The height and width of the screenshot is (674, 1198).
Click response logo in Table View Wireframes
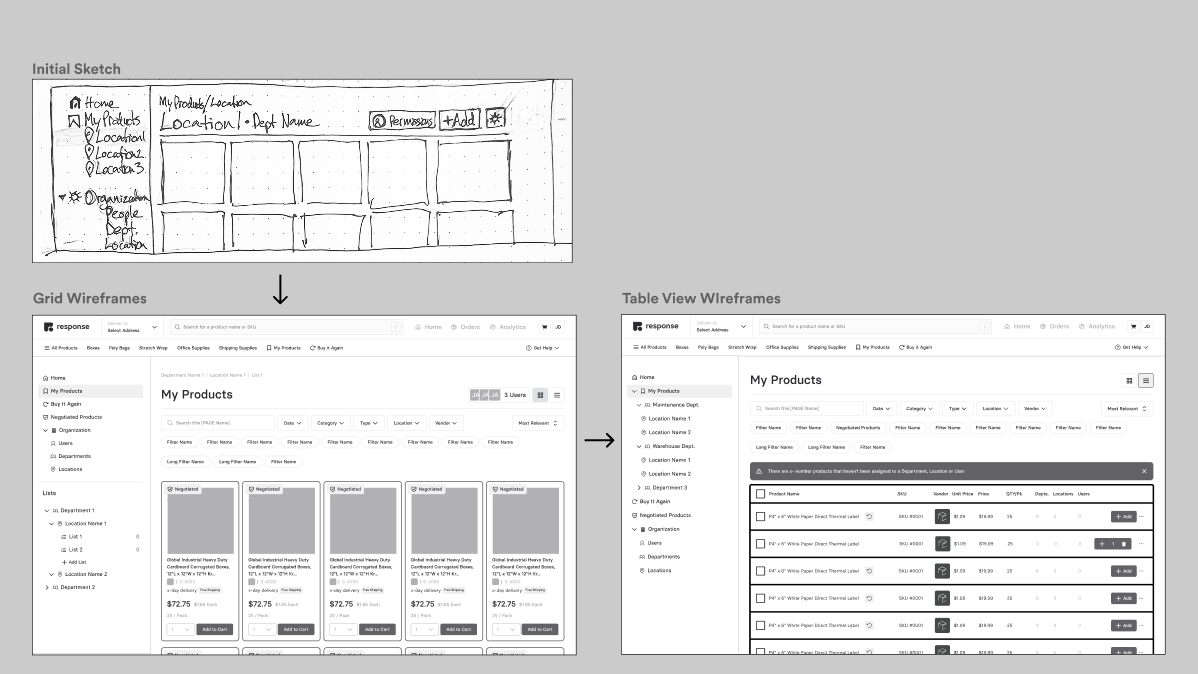pos(656,326)
